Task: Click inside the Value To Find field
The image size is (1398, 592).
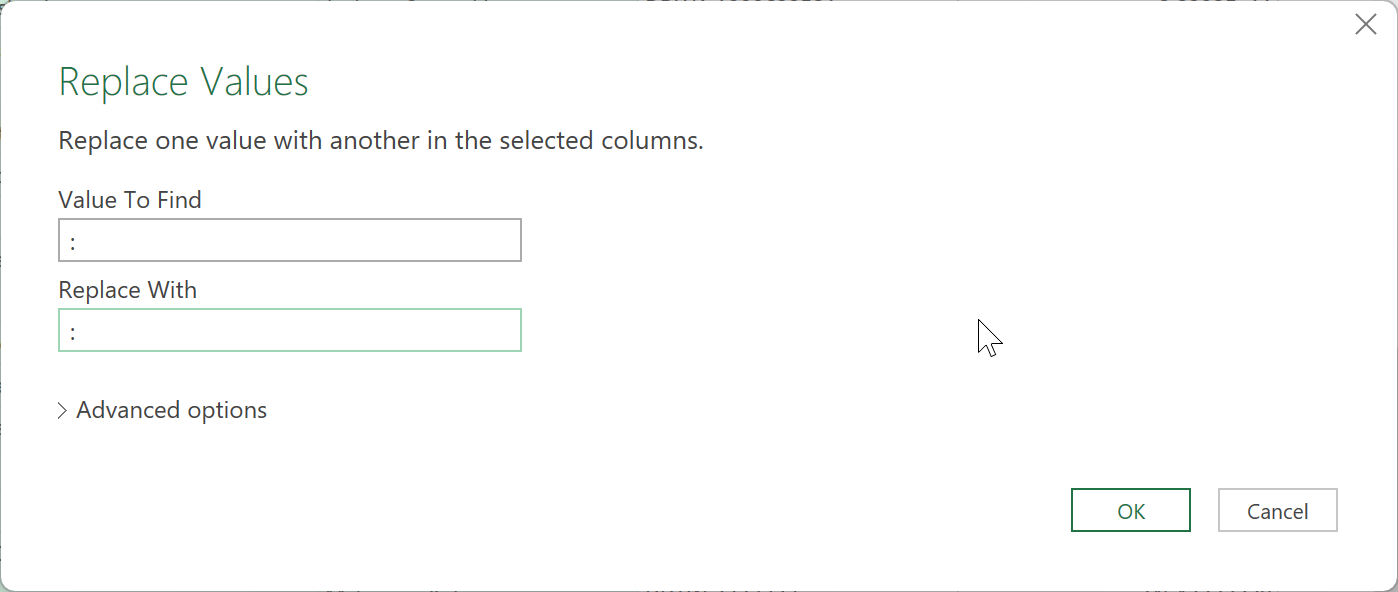Action: (x=290, y=240)
